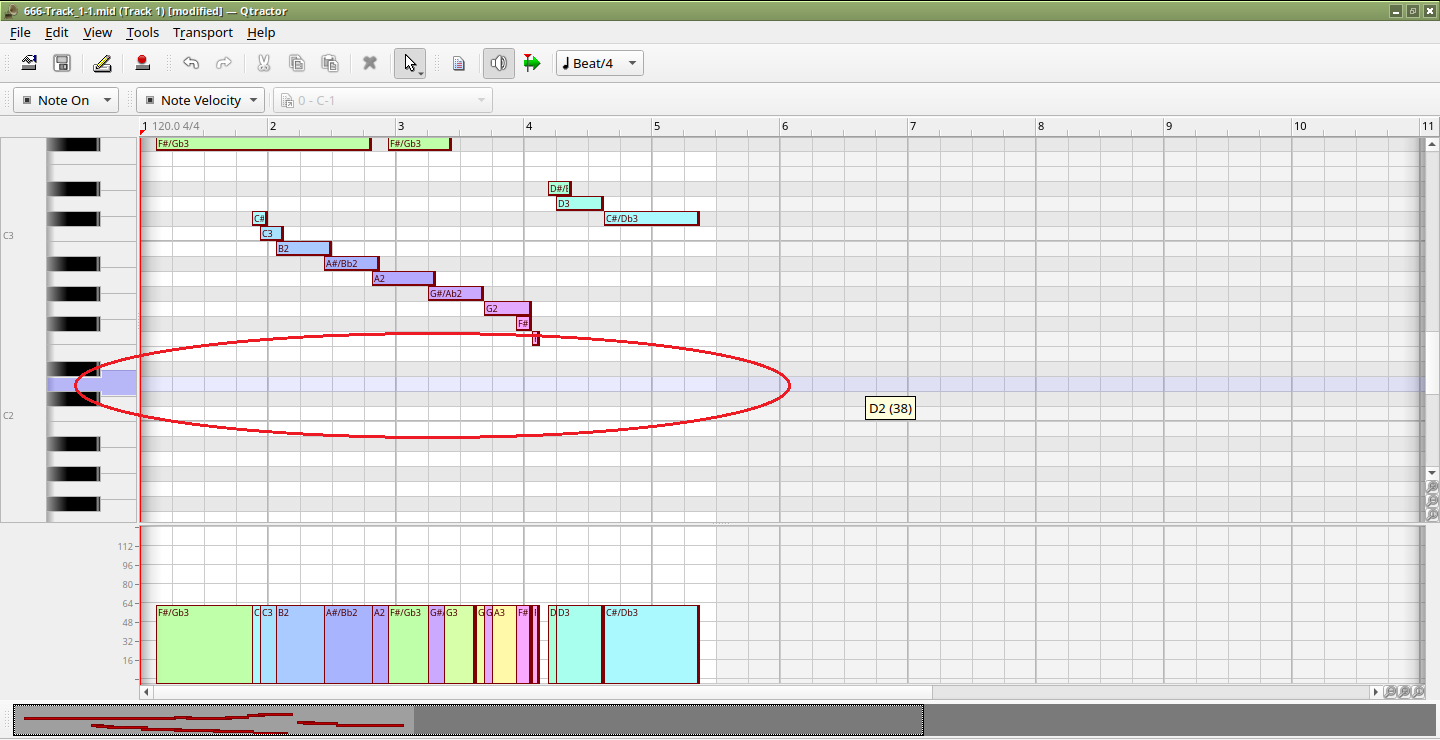Toggle the speaker note preview button
The image size is (1440, 740).
tap(499, 63)
